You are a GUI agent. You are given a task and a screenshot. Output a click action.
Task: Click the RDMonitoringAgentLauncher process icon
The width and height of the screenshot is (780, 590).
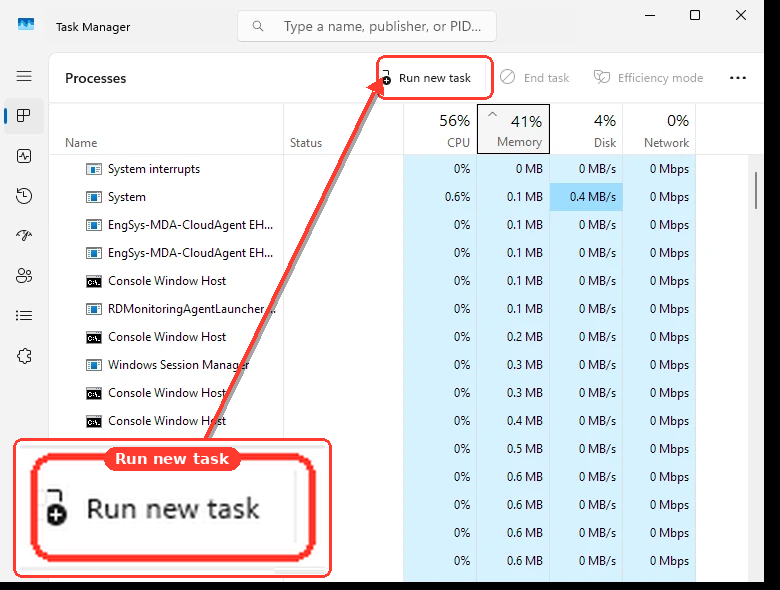pyautogui.click(x=94, y=309)
